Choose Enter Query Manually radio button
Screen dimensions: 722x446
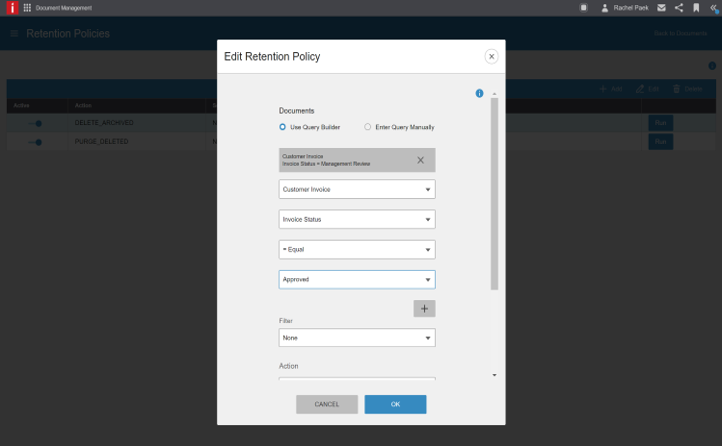[368, 127]
